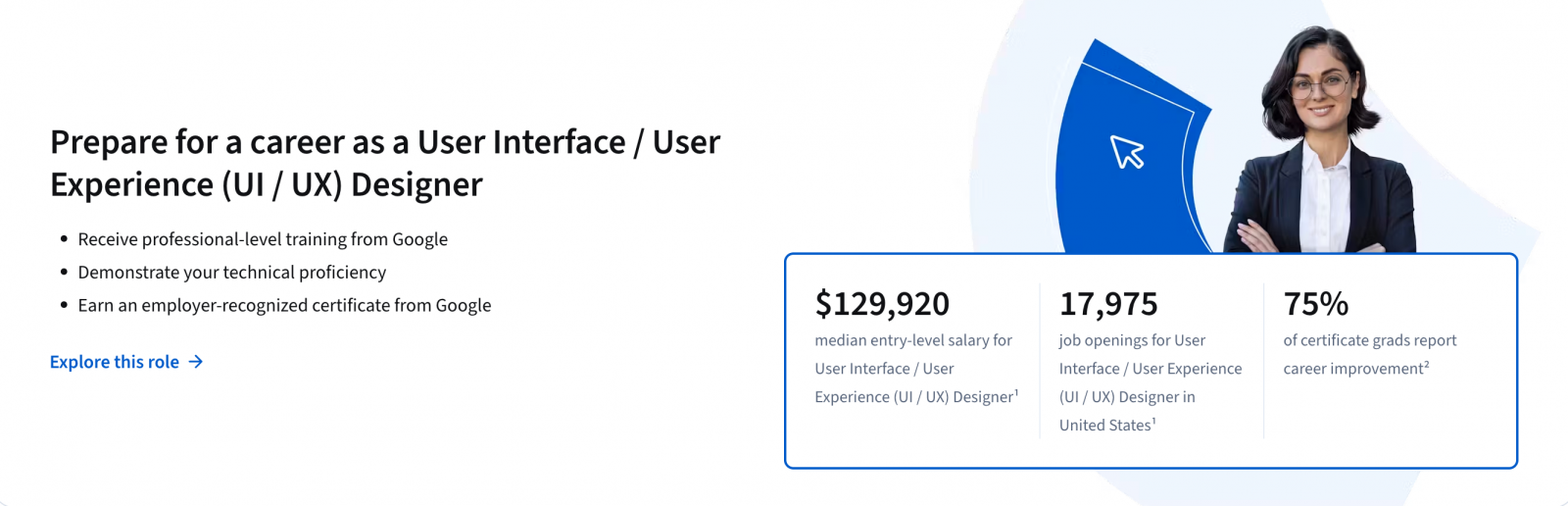Click Demonstrate your technical proficiency text
Screen dimensions: 1568x506
[x=232, y=273]
